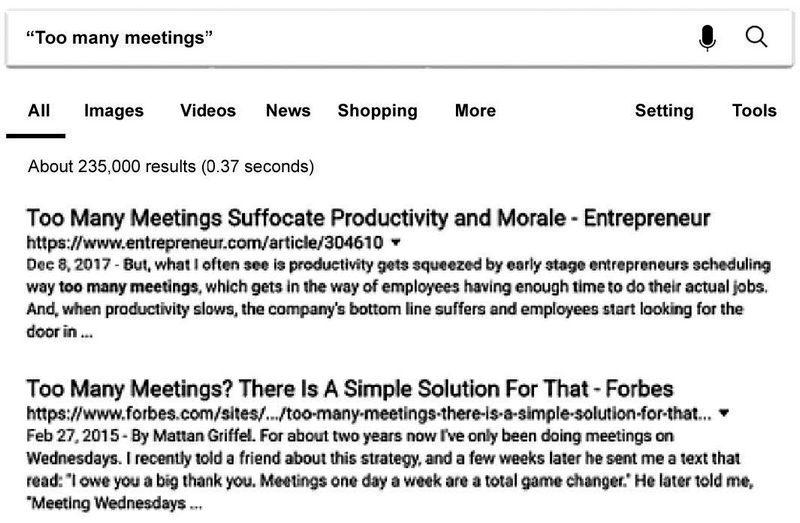Switch to the Shopping tab
The image size is (800, 523).
click(377, 111)
